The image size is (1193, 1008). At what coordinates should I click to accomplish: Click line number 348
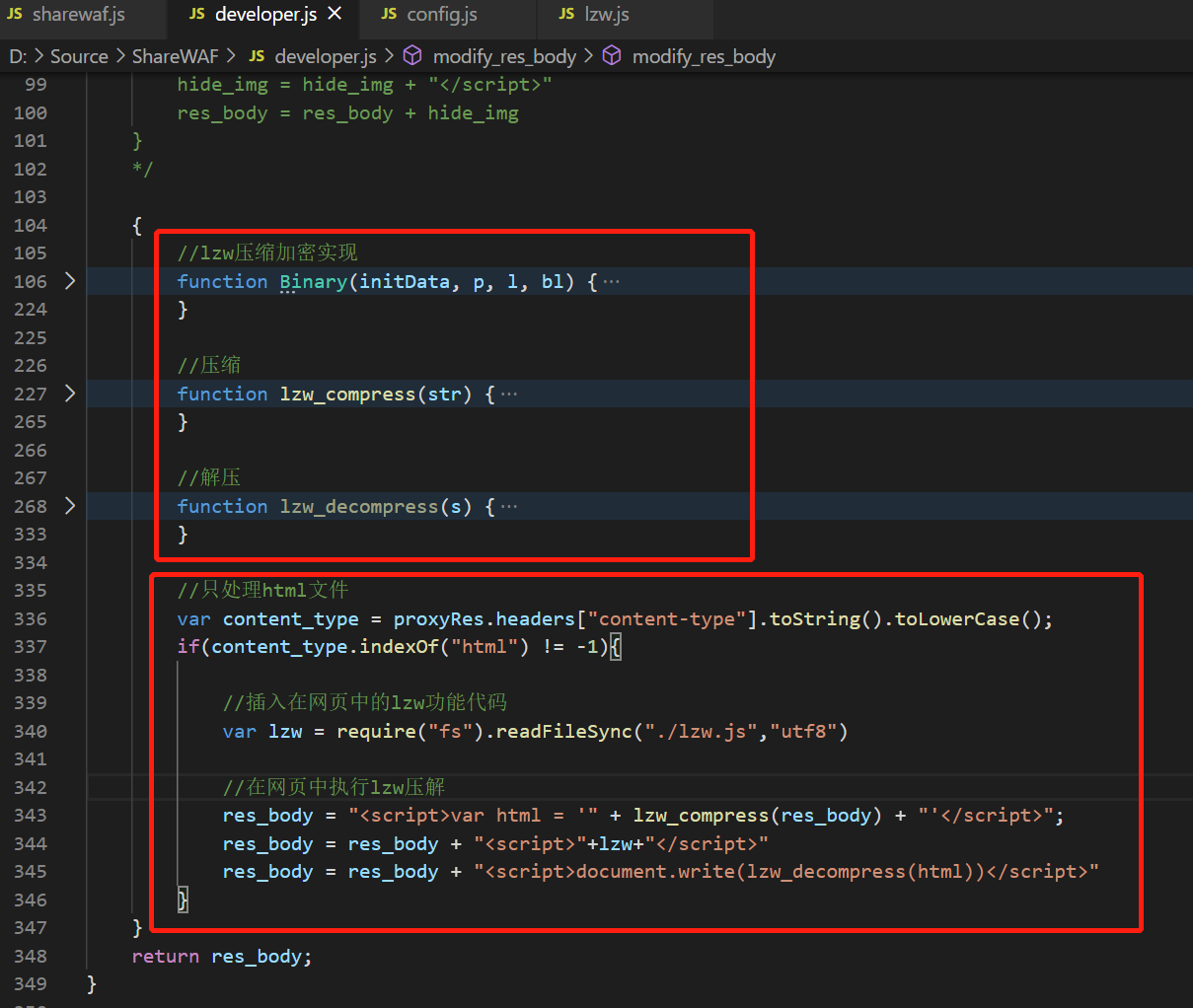click(31, 956)
